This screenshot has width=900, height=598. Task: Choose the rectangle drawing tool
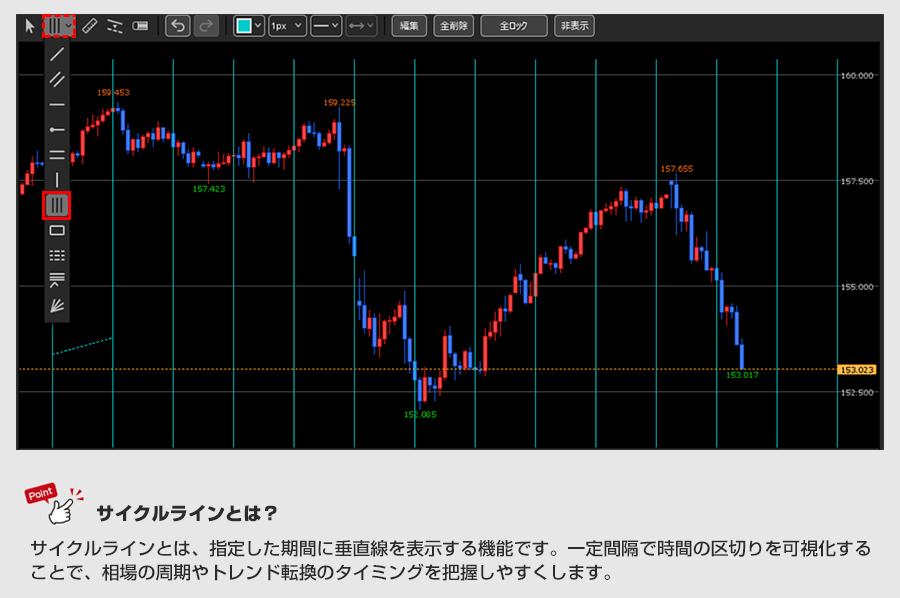pos(57,230)
